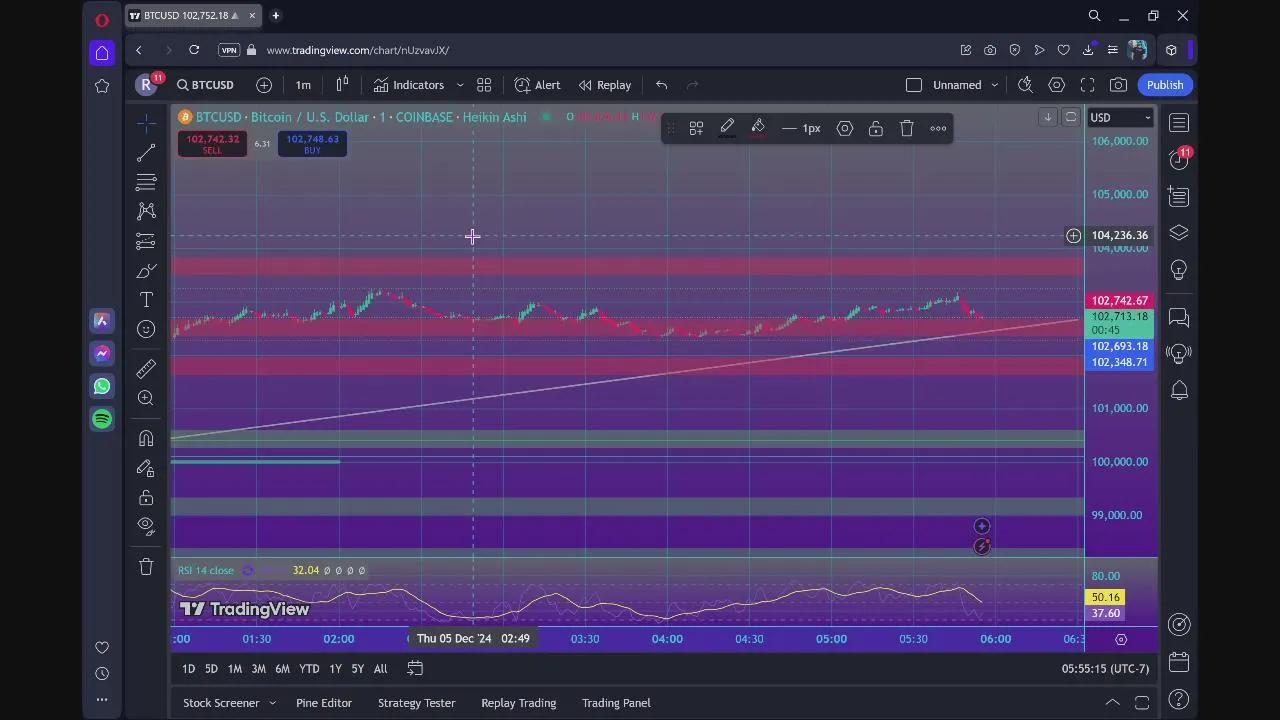Remove drawings with the left toolbar trash
Image resolution: width=1280 pixels, height=720 pixels.
[x=146, y=566]
